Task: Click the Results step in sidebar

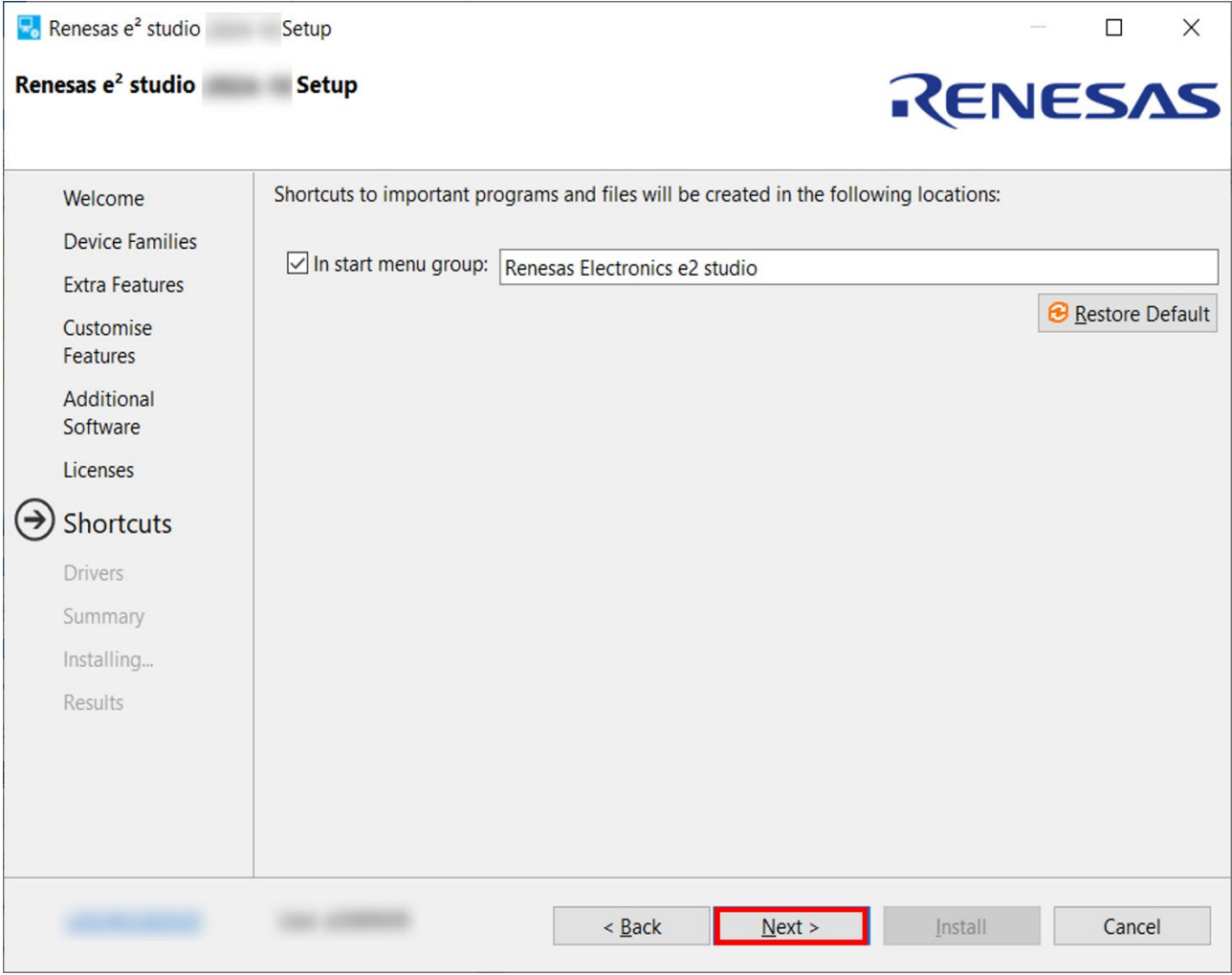Action: tap(94, 702)
